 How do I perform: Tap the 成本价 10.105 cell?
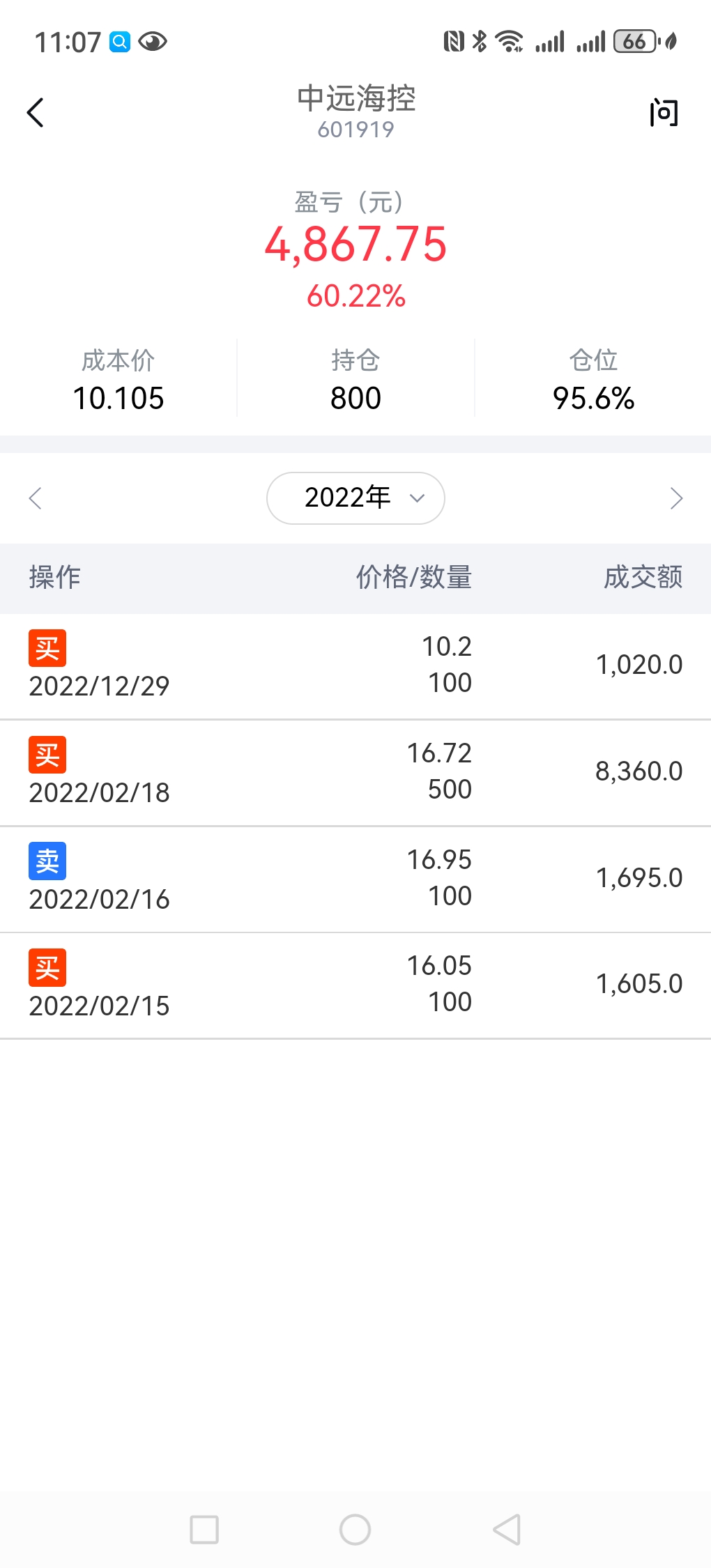pos(118,381)
